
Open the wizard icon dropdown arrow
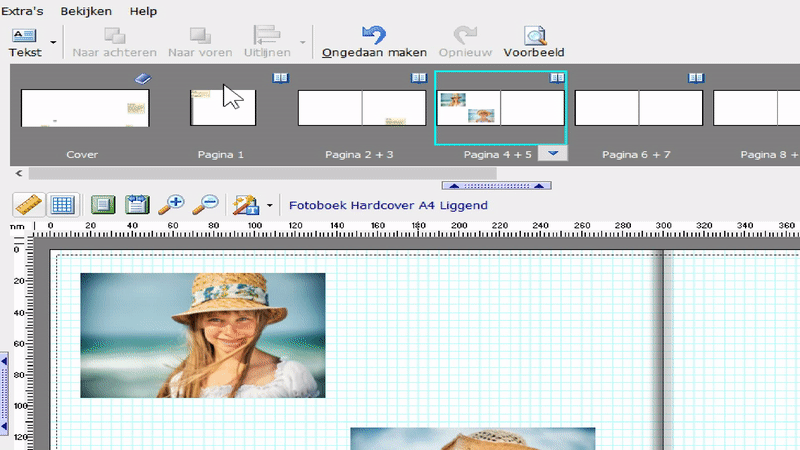point(269,206)
